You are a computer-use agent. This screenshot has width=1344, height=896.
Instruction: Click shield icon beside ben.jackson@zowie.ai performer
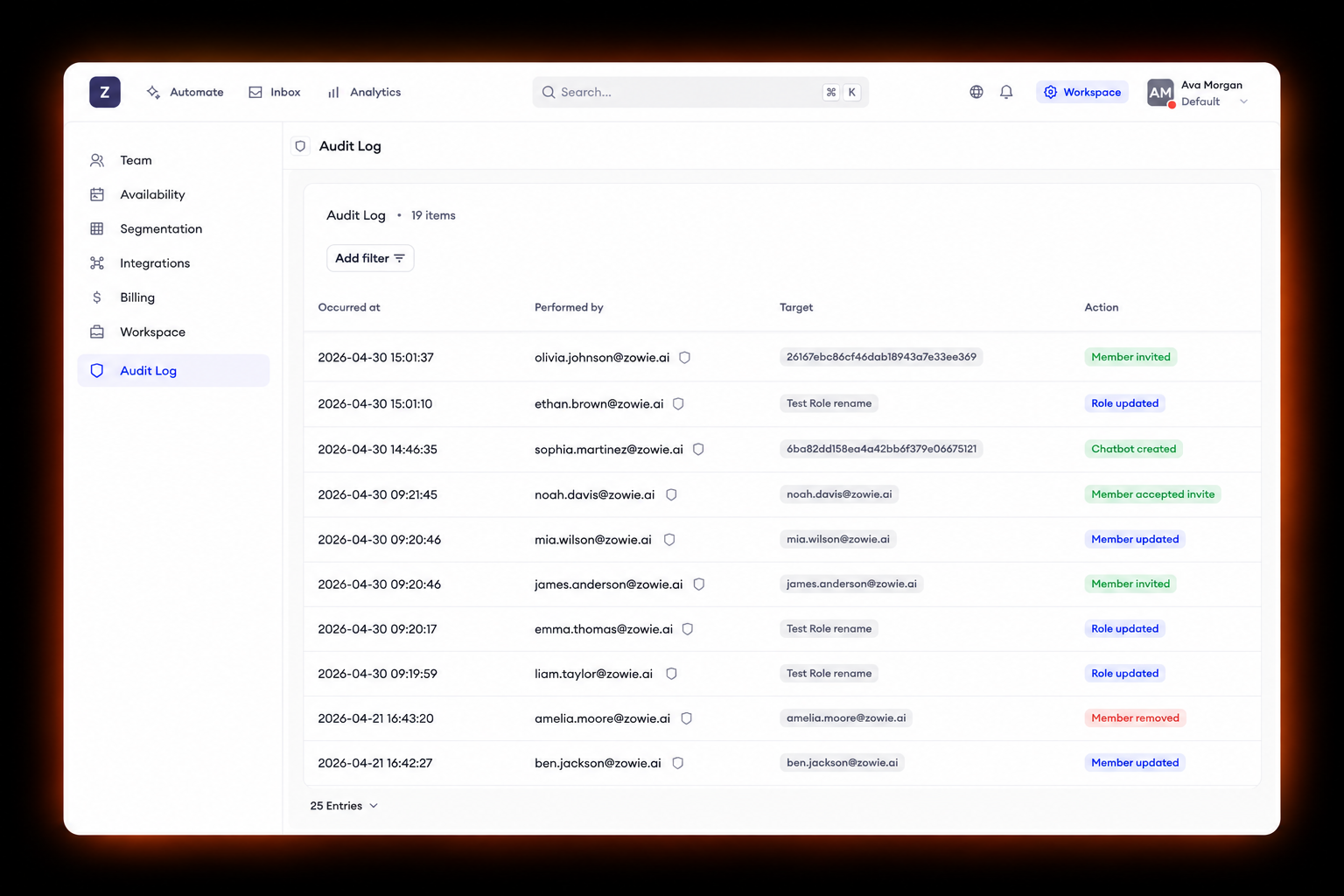coord(677,762)
